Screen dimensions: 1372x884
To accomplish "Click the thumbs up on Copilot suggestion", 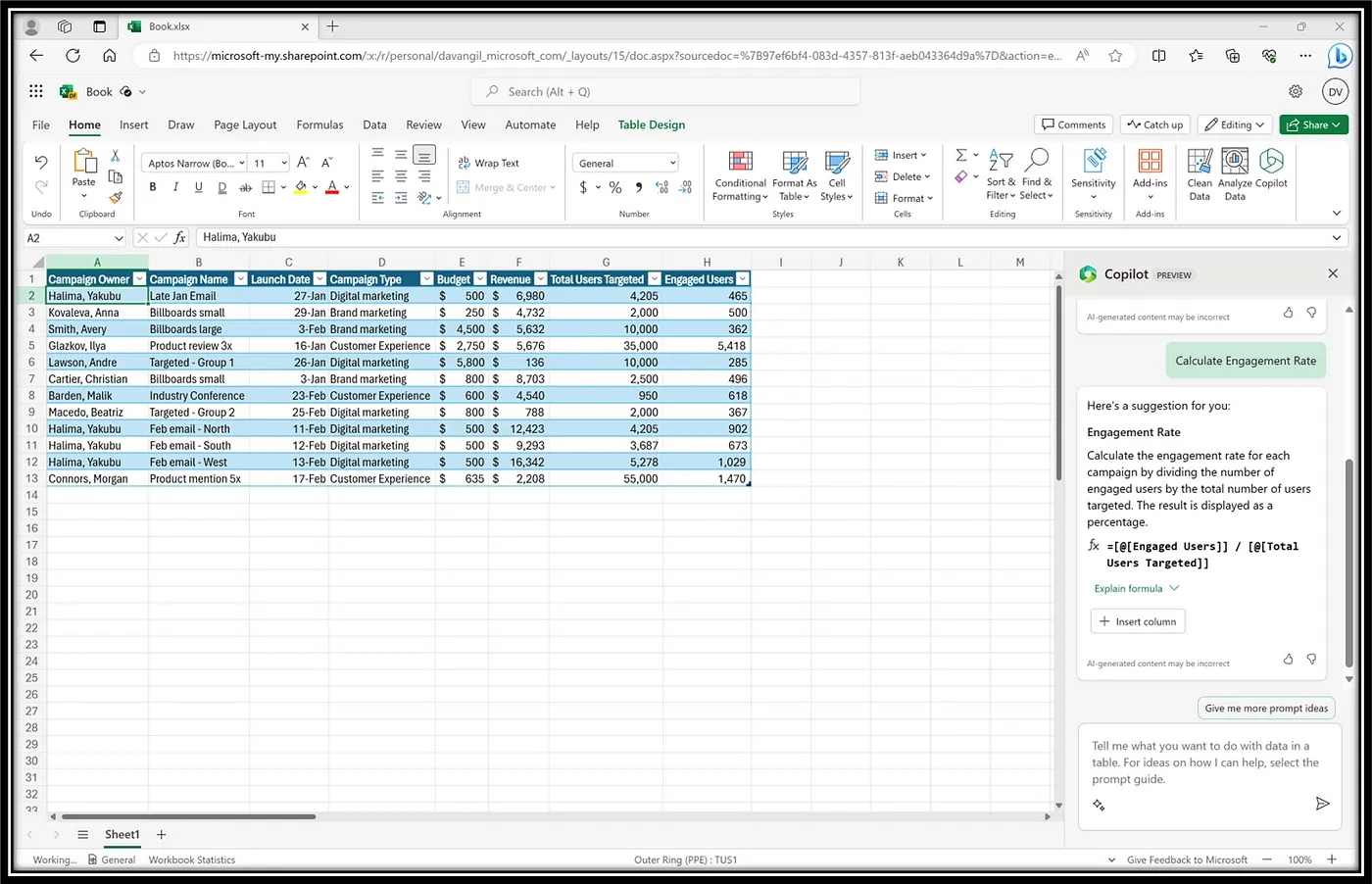I will pyautogui.click(x=1288, y=660).
